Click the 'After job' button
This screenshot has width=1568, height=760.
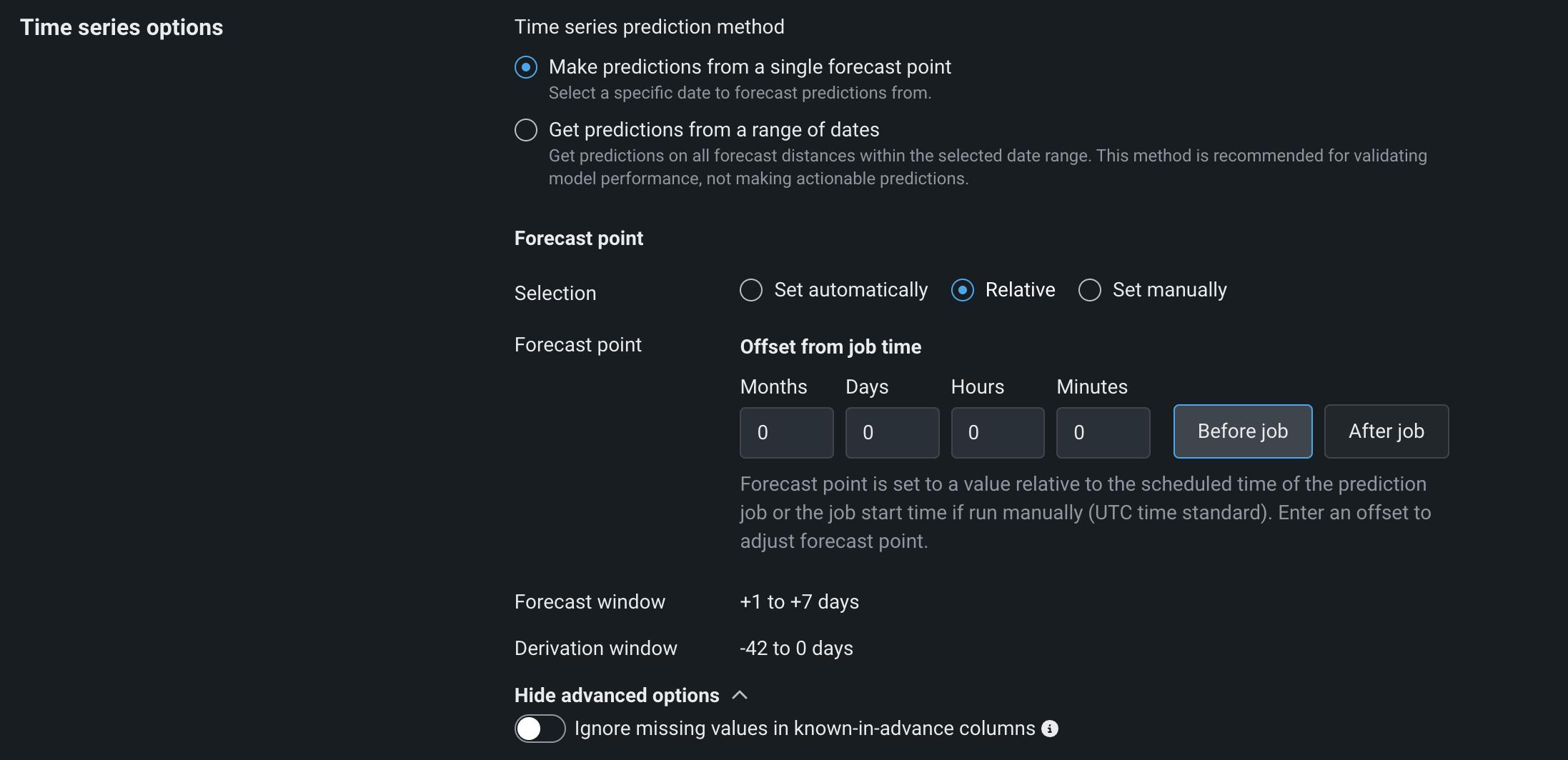[x=1386, y=431]
